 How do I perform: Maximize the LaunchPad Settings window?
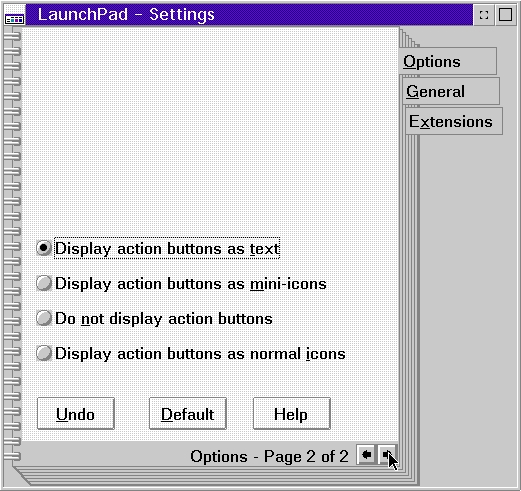505,15
